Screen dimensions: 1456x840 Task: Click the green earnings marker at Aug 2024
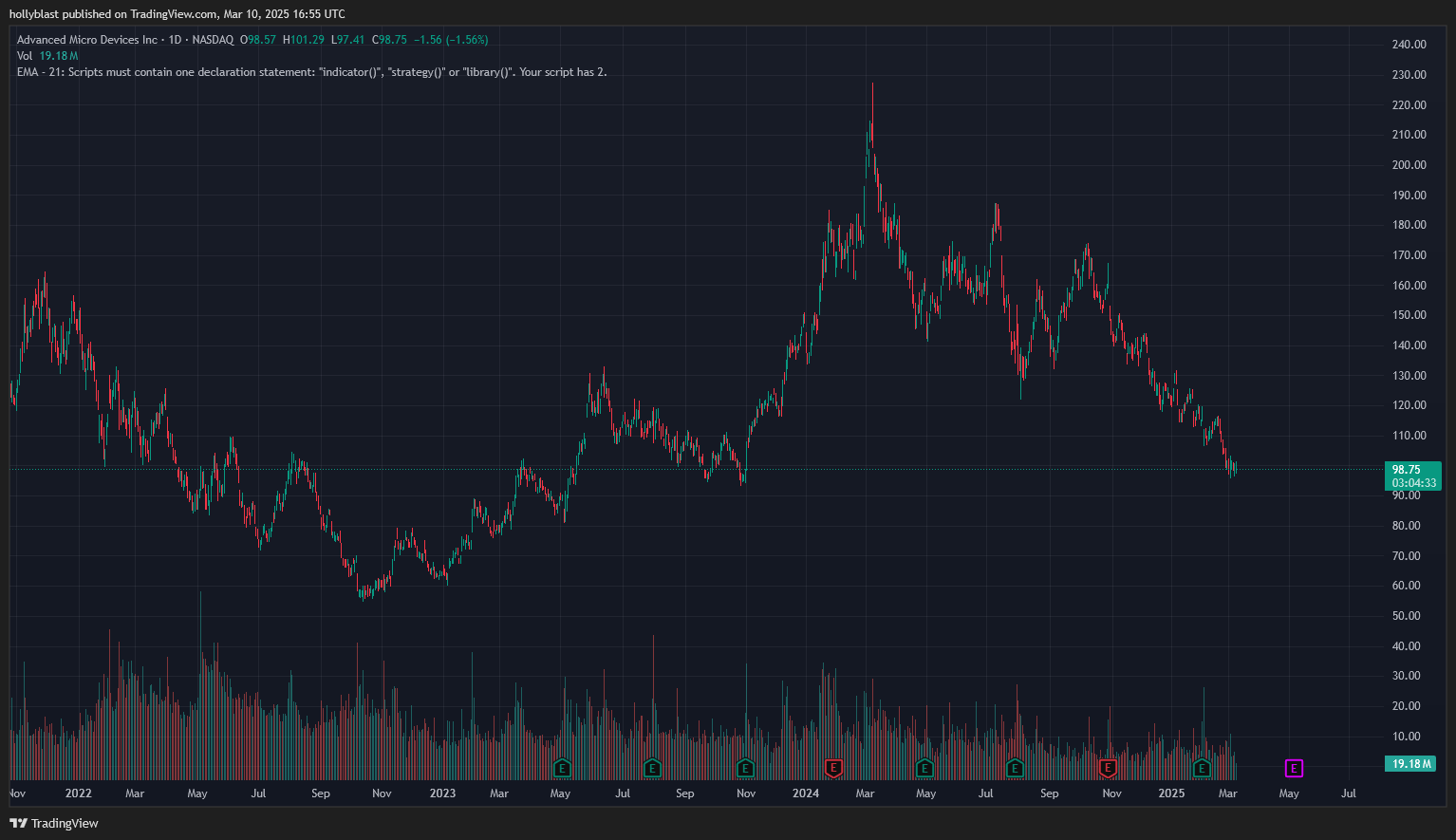(x=1015, y=768)
